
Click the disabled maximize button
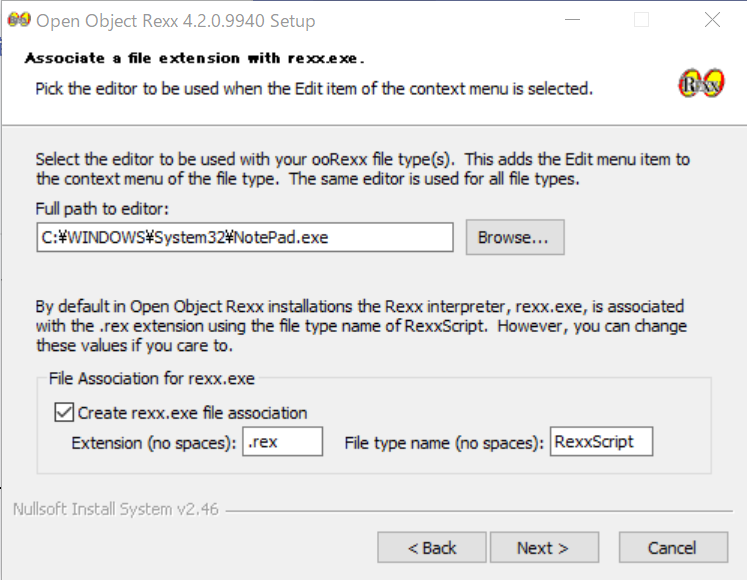coord(641,20)
